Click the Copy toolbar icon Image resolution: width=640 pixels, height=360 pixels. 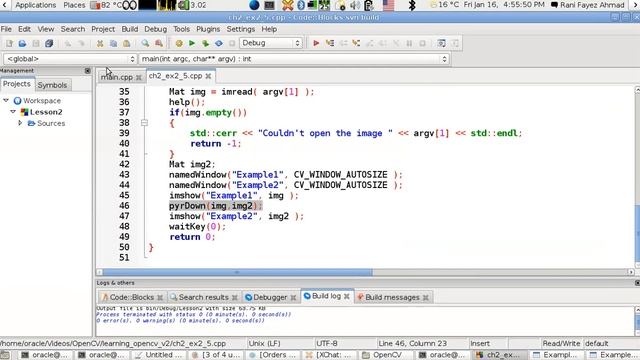pyautogui.click(x=113, y=43)
